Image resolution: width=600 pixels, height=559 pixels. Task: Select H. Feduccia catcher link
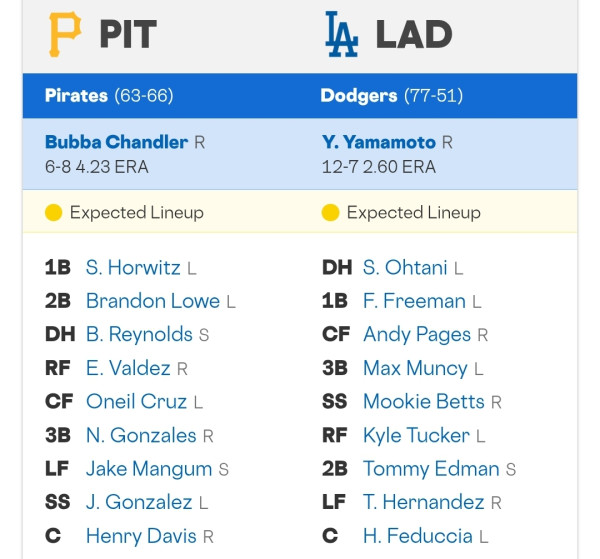tap(417, 536)
